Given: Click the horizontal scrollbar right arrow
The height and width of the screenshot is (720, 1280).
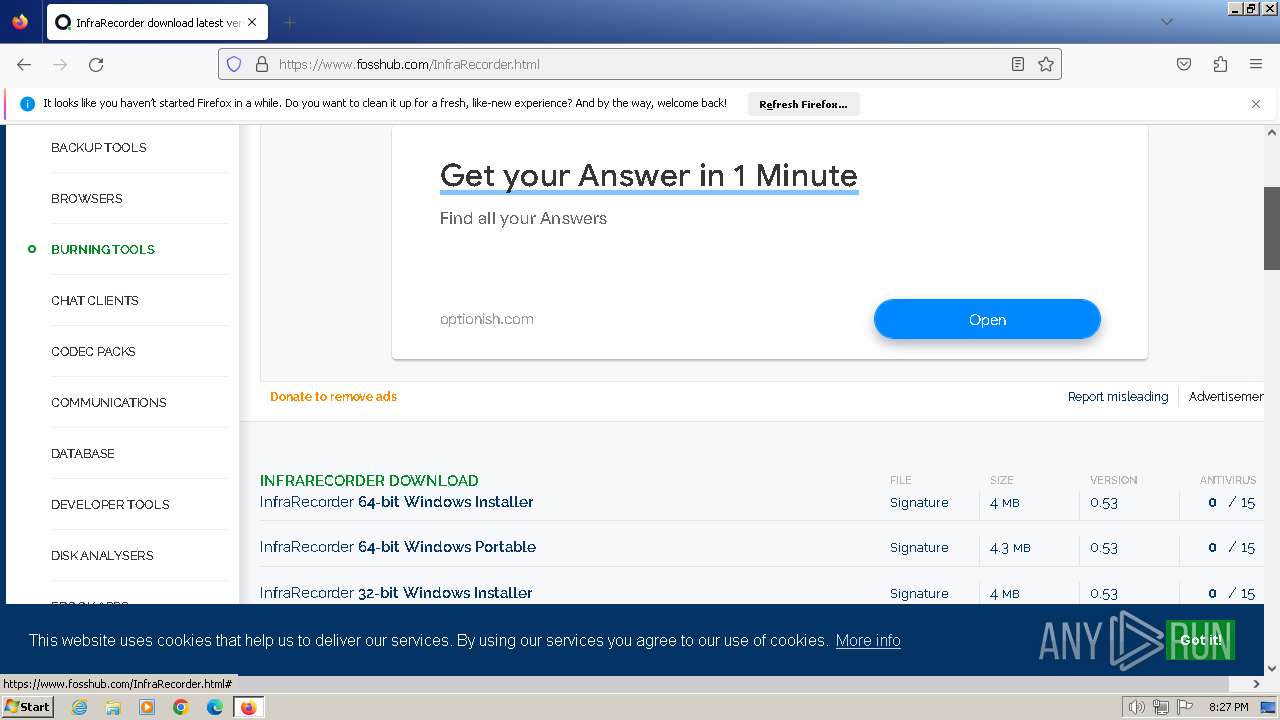Looking at the screenshot, I should point(1257,684).
